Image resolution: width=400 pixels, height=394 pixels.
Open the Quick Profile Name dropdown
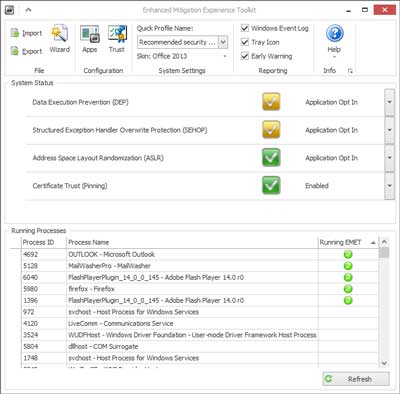coord(223,42)
